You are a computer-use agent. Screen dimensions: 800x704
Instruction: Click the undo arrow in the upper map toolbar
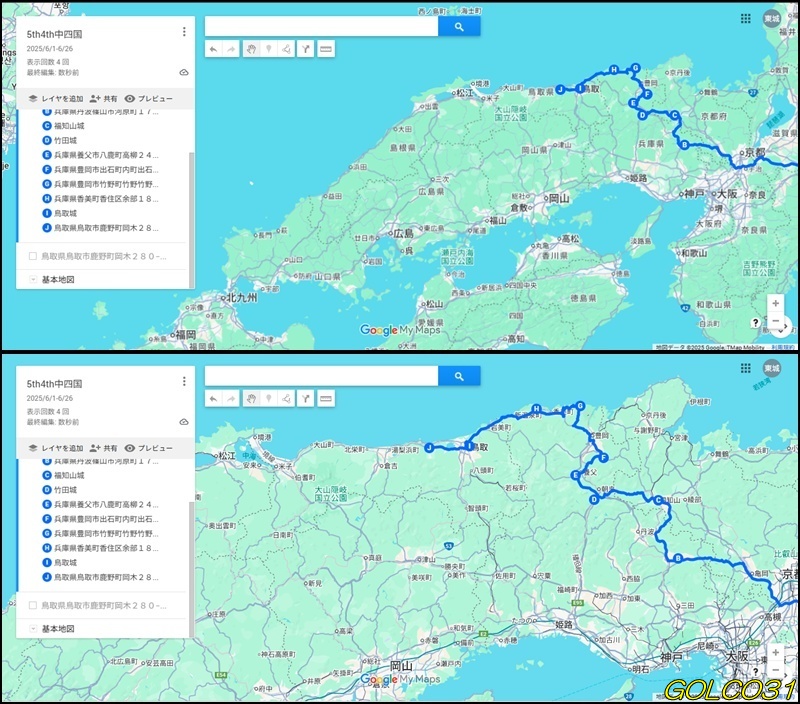click(214, 48)
